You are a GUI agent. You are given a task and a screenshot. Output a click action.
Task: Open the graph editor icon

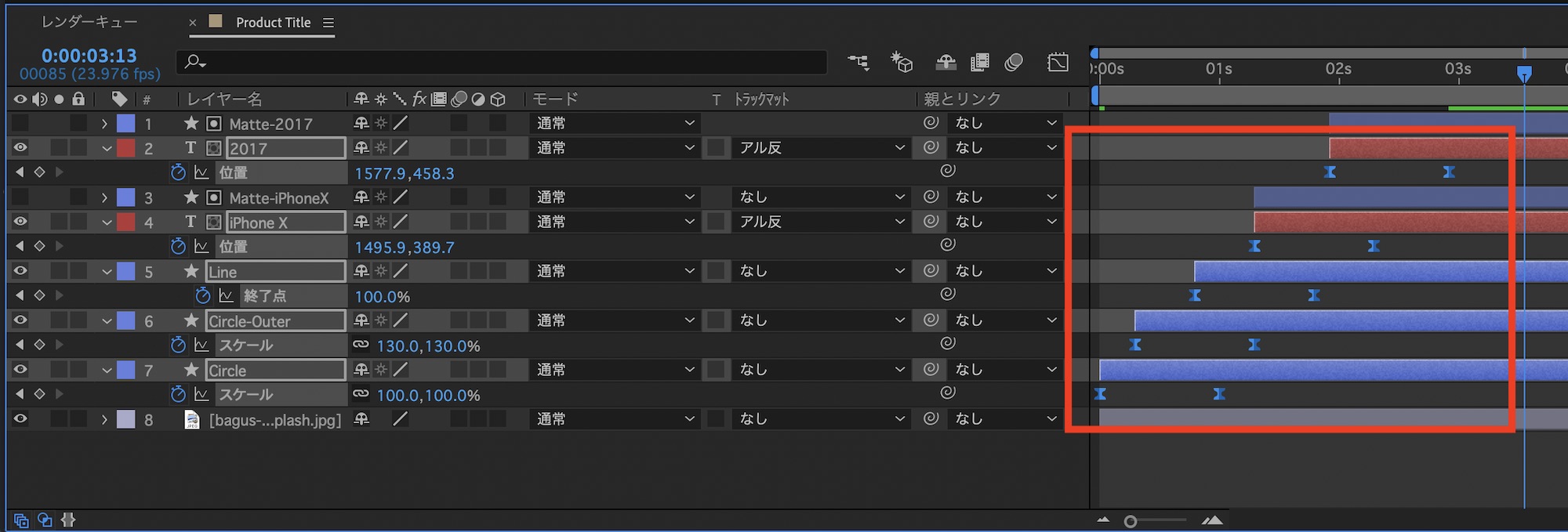(1058, 62)
